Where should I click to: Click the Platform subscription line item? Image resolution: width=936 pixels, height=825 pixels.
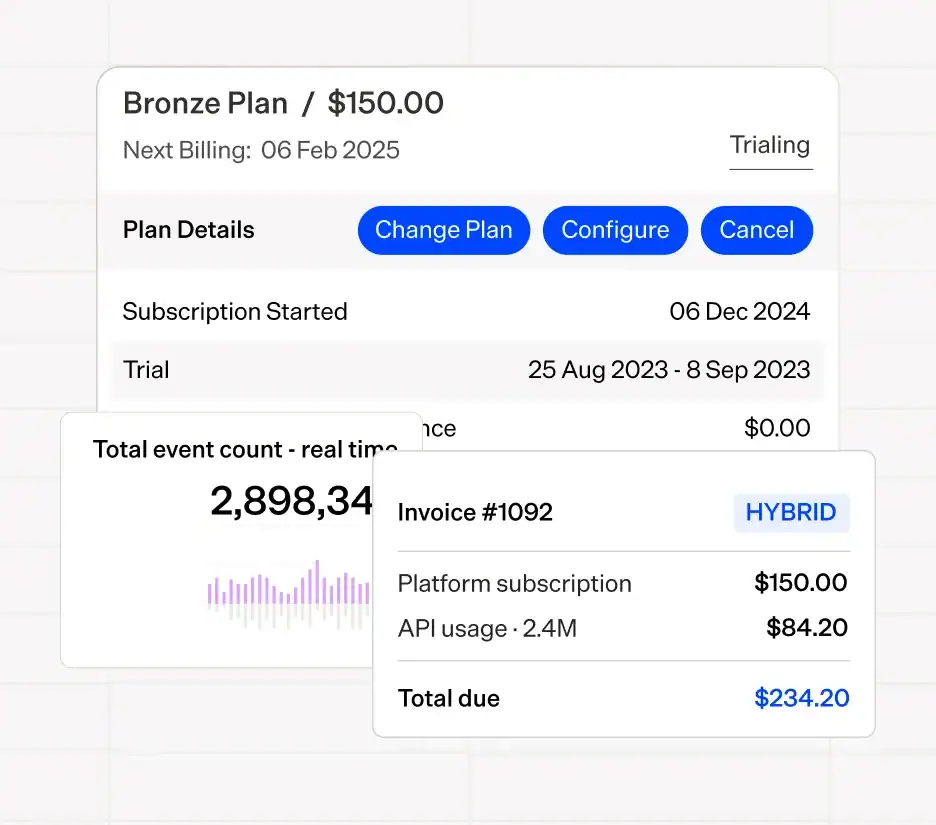pos(515,583)
